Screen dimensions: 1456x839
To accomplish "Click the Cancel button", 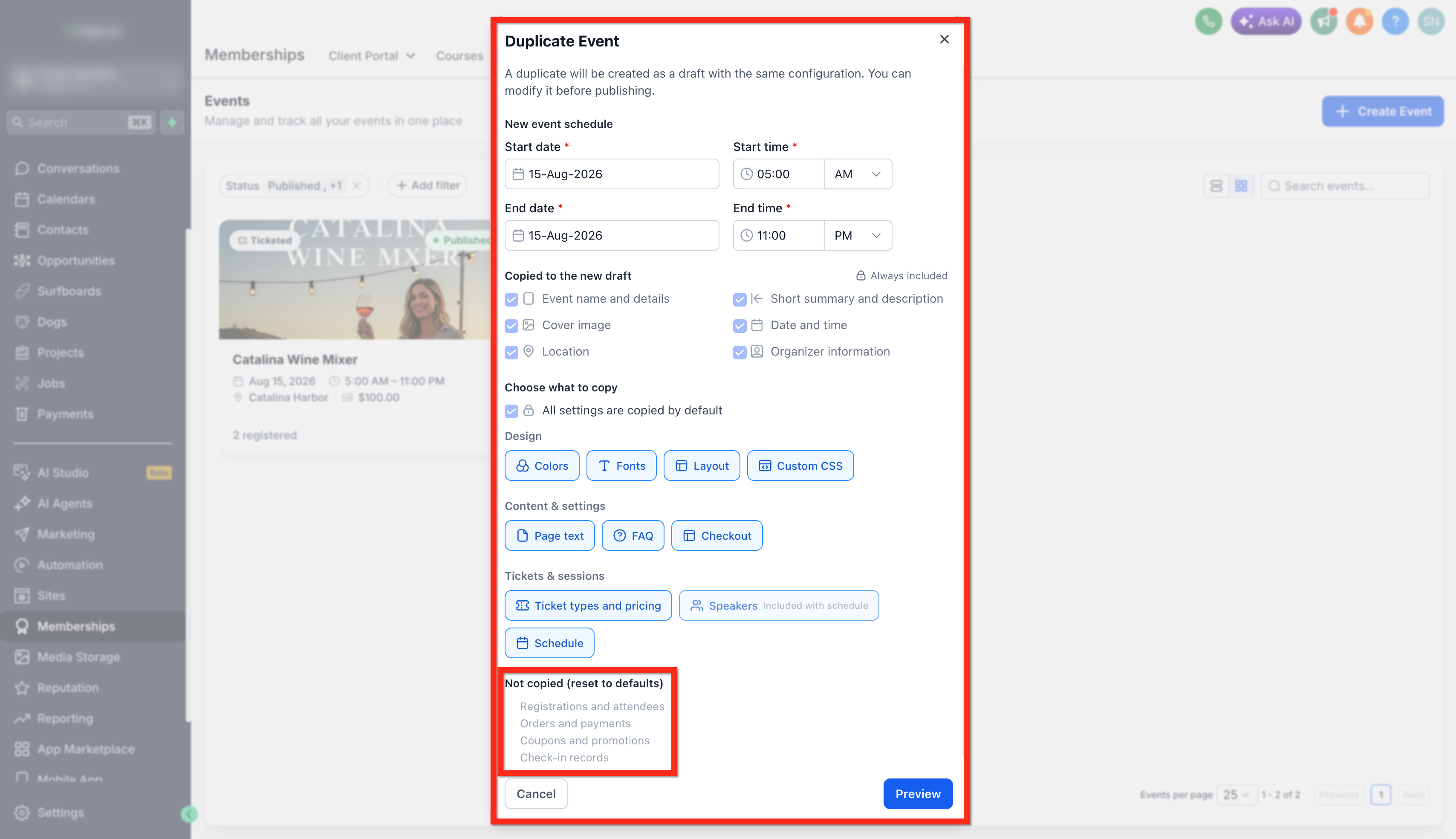I will tap(536, 793).
